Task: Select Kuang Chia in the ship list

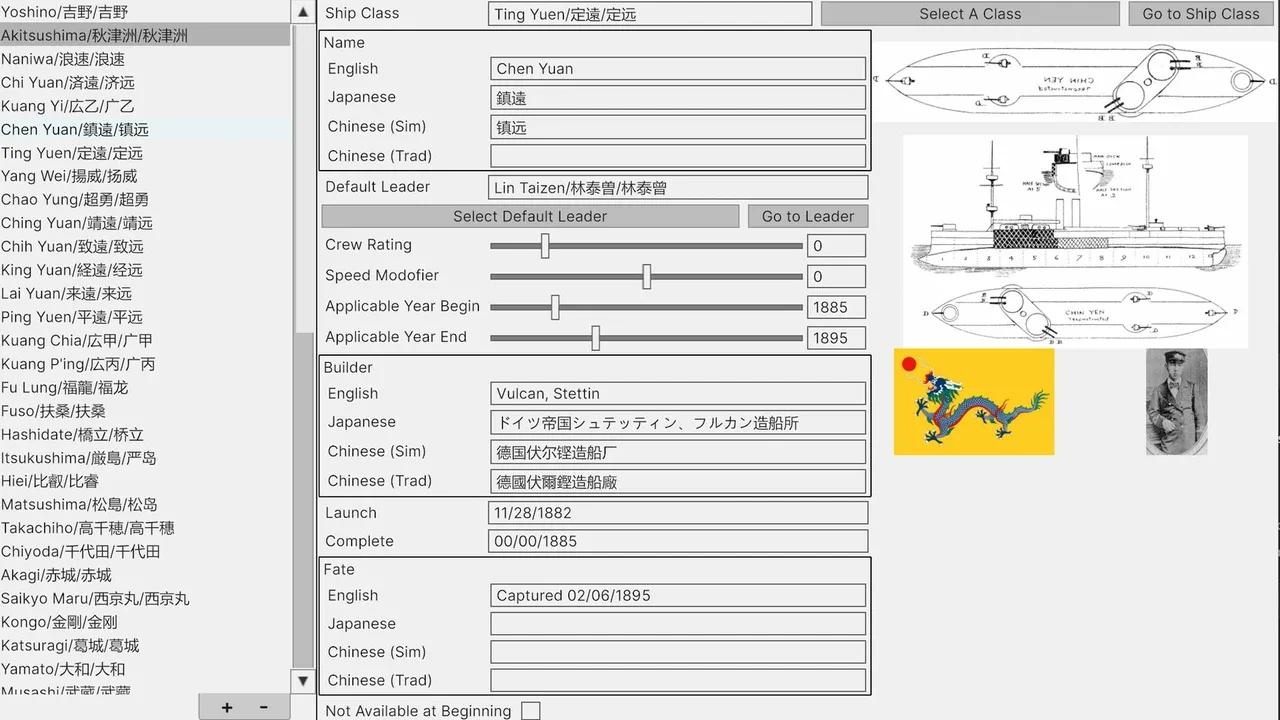Action: [145, 340]
